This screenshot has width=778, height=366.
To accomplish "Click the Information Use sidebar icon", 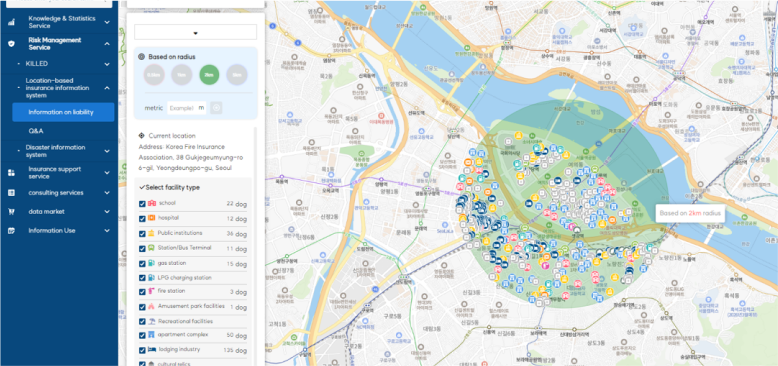I will coord(11,231).
